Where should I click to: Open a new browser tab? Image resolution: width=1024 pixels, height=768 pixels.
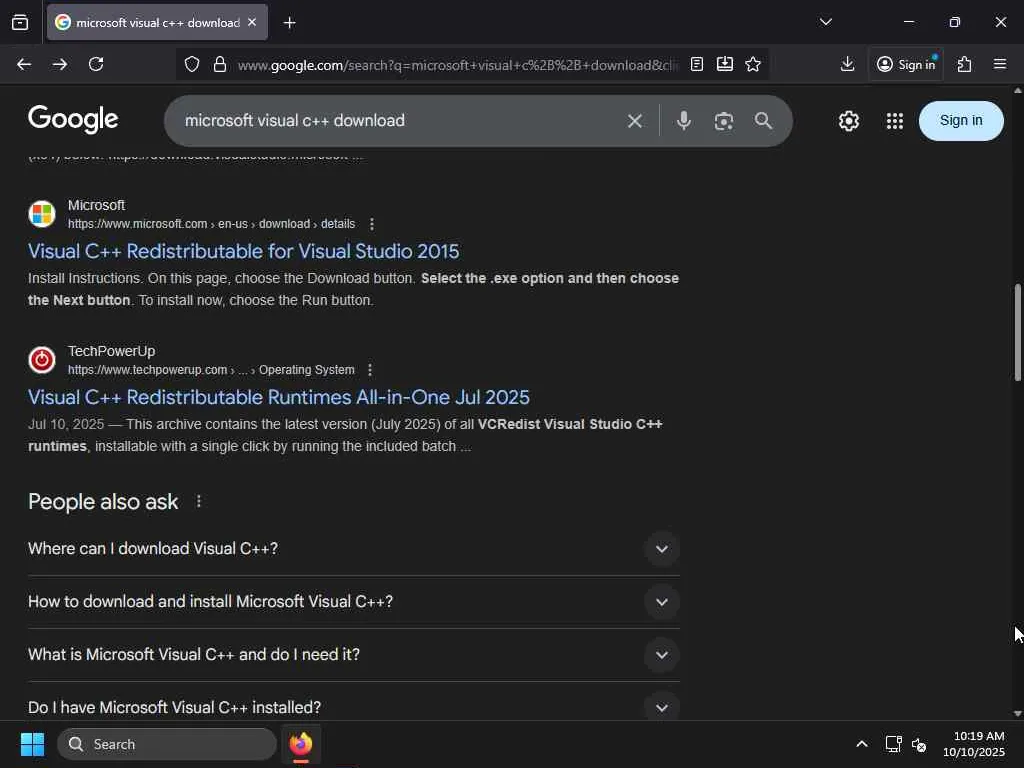pos(289,23)
